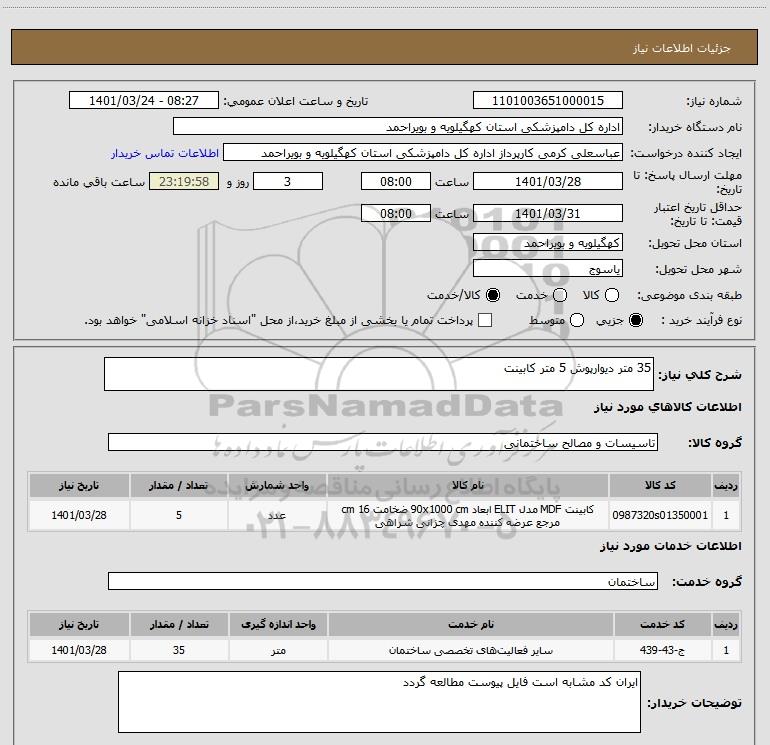770x745 pixels.
Task: Click the goods unit cell عدد
Action: tap(277, 515)
